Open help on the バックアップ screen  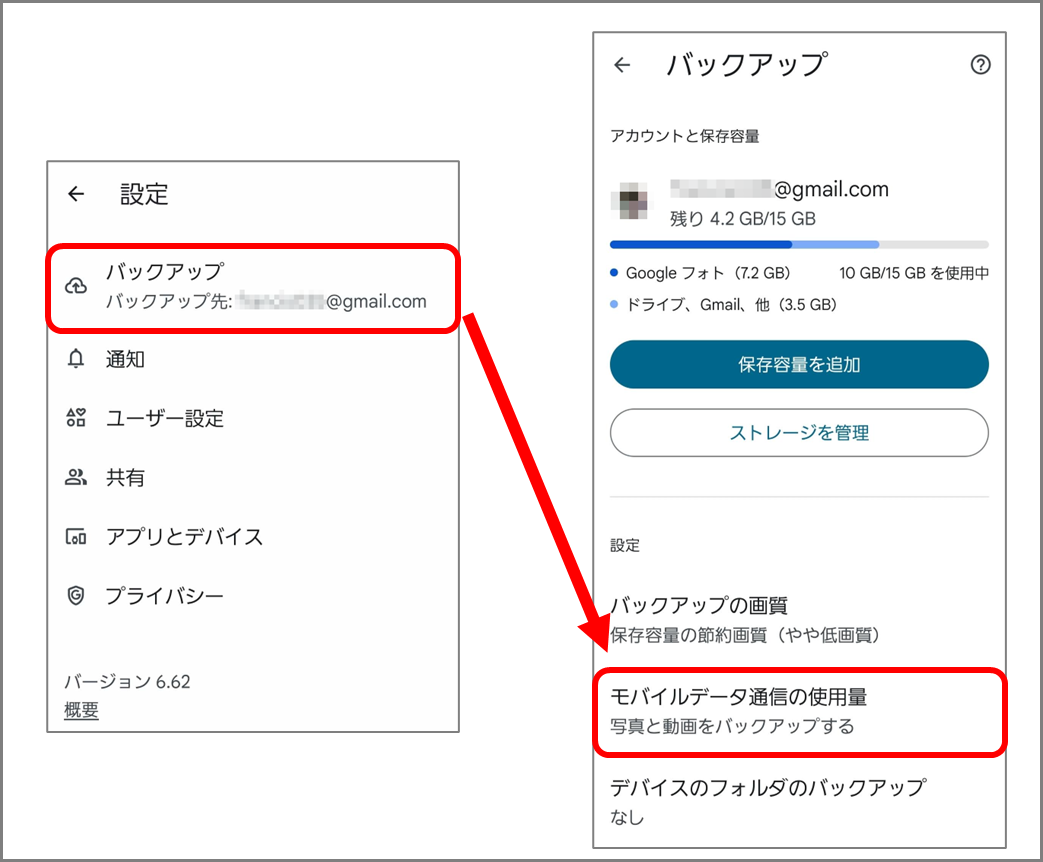click(x=980, y=65)
